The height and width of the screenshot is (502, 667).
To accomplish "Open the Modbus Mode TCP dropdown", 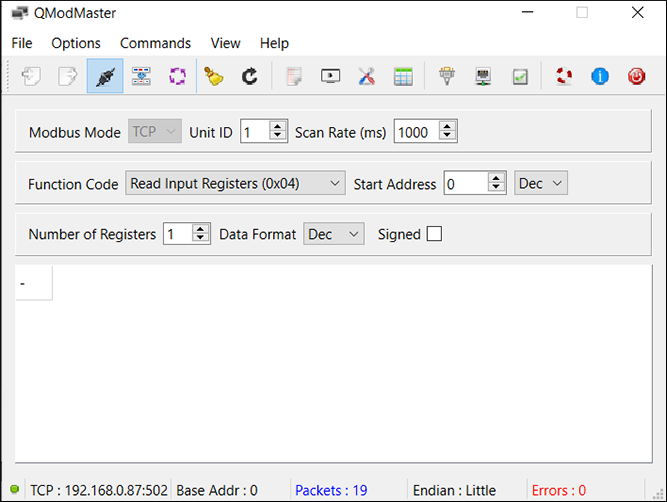I will [x=155, y=131].
